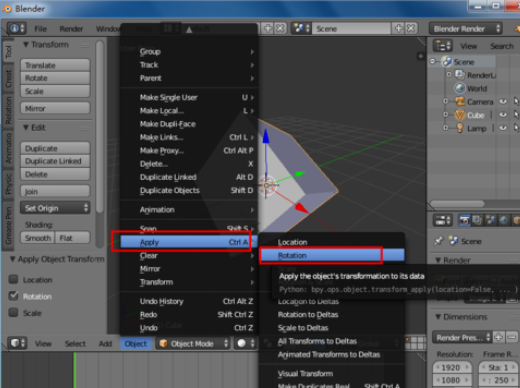Hide the Cube using its eye icon
This screenshot has width=520, height=388.
tap(503, 115)
